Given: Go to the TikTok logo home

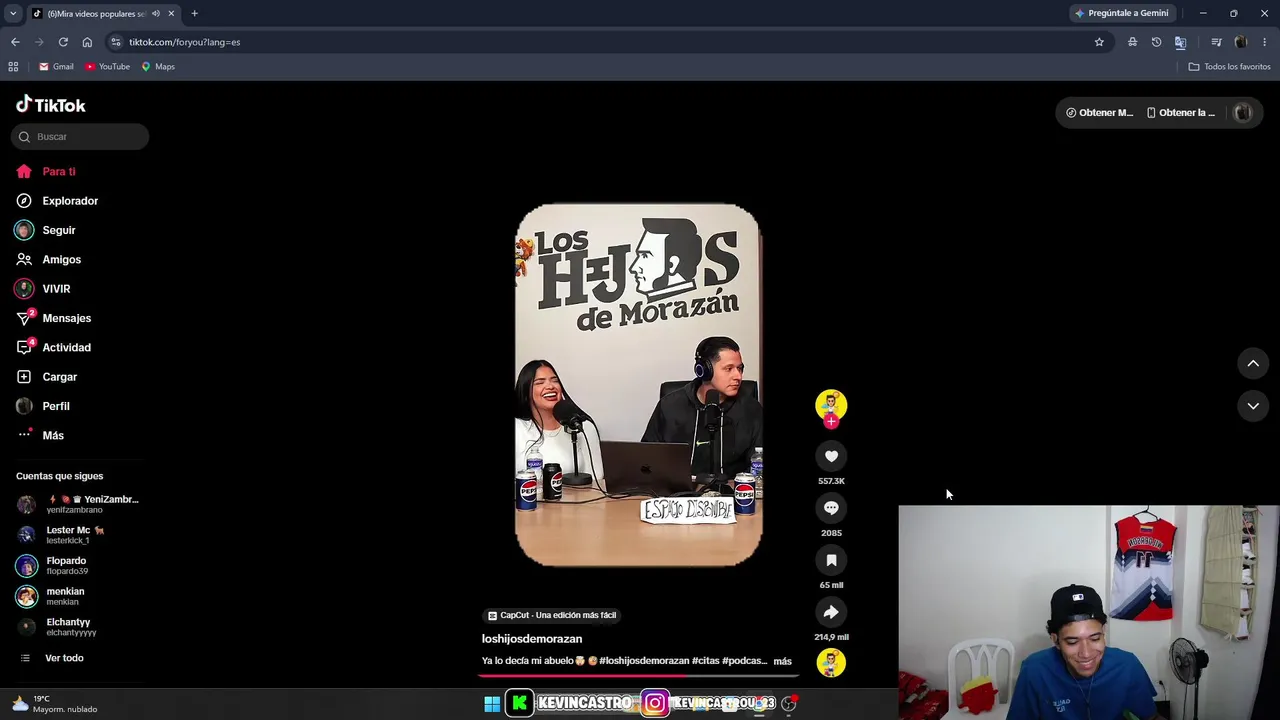Looking at the screenshot, I should pos(51,105).
